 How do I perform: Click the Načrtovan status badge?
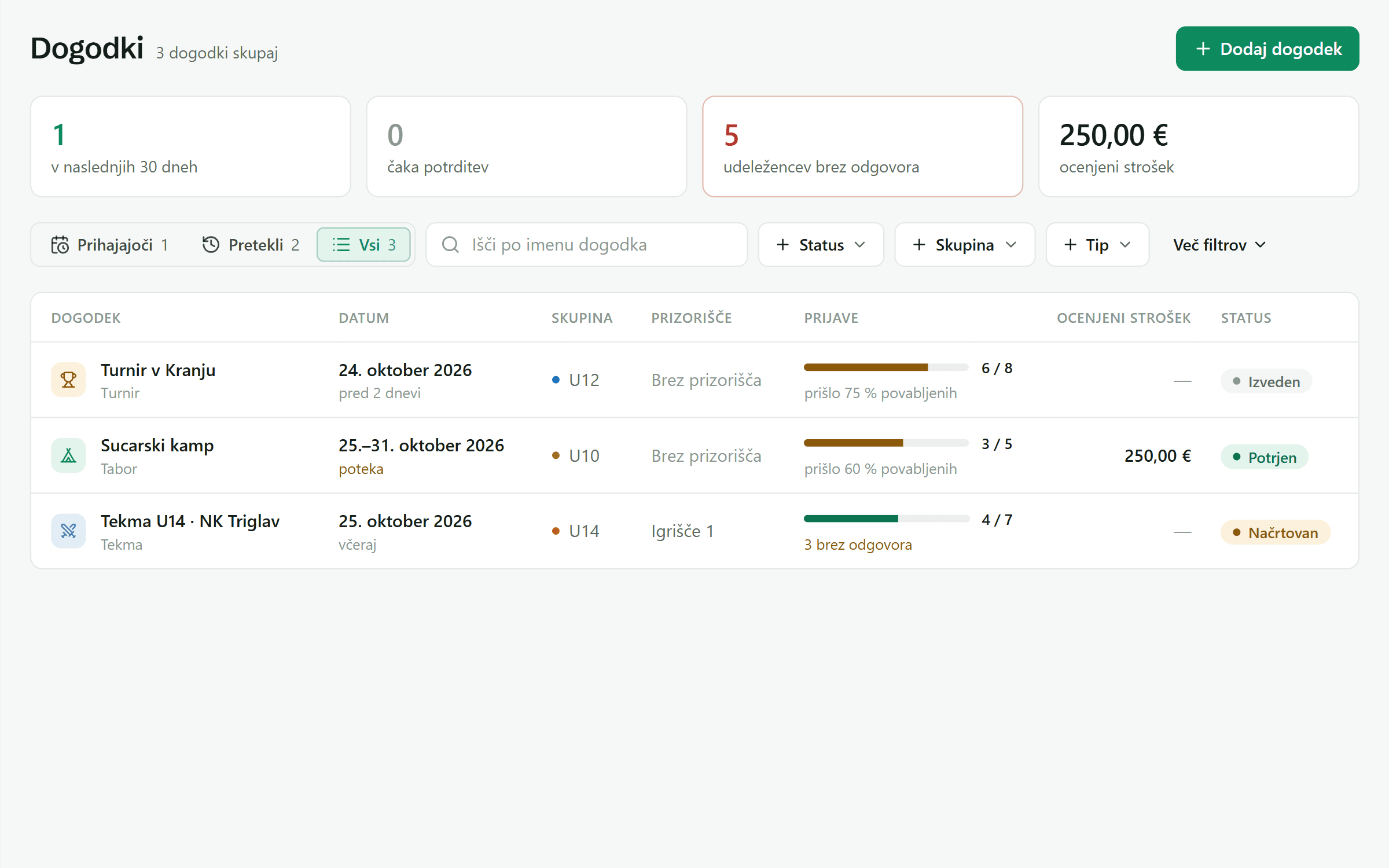tap(1276, 533)
